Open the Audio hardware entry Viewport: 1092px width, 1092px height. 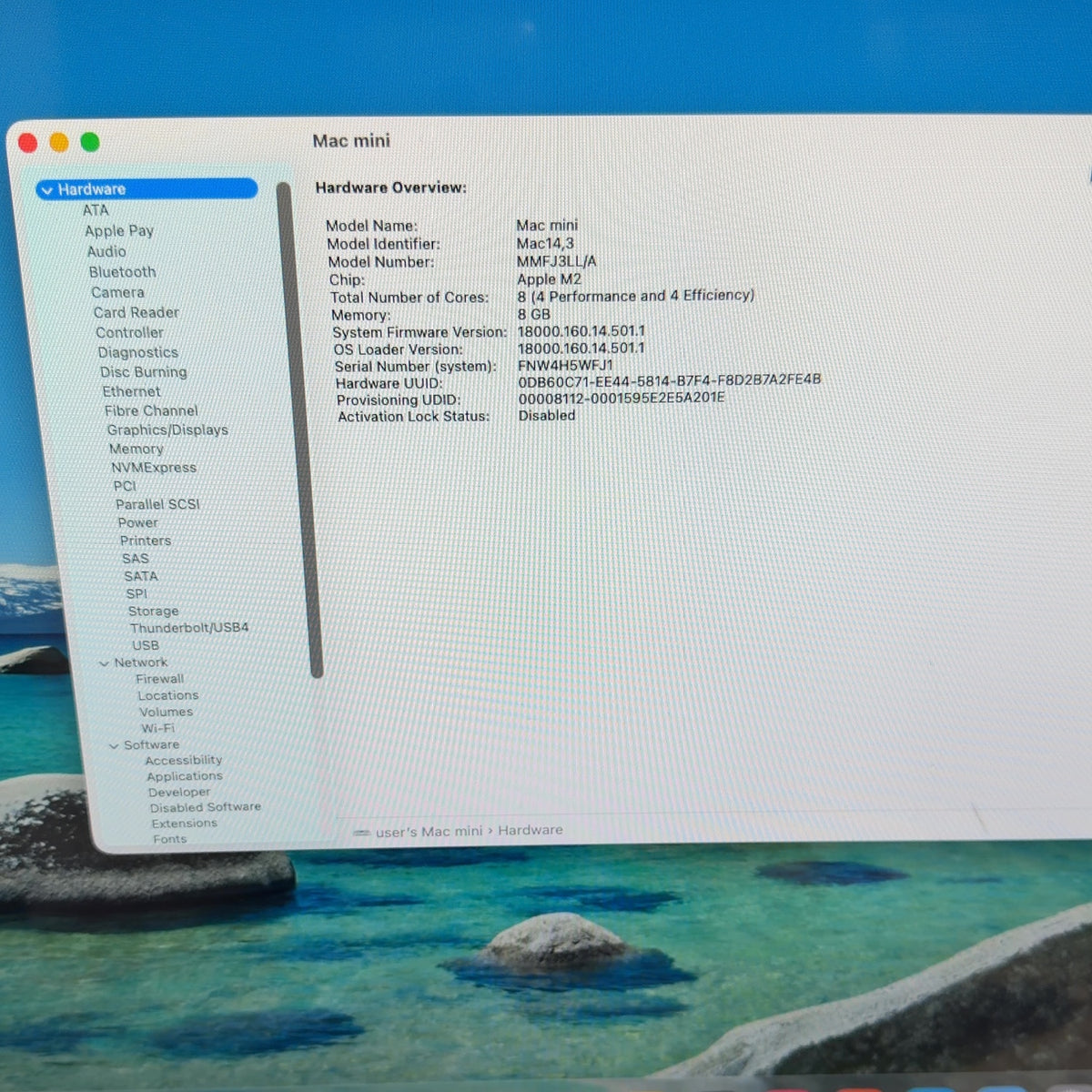pyautogui.click(x=106, y=252)
